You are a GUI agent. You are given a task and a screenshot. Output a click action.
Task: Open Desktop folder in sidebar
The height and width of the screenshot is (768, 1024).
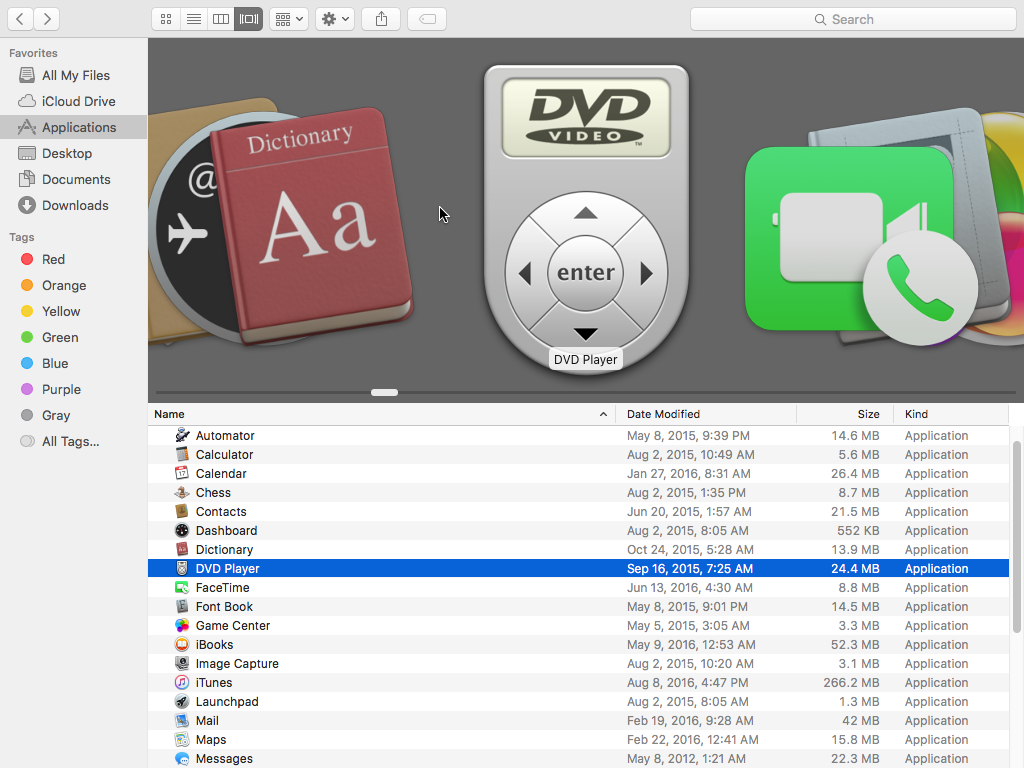tap(74, 153)
